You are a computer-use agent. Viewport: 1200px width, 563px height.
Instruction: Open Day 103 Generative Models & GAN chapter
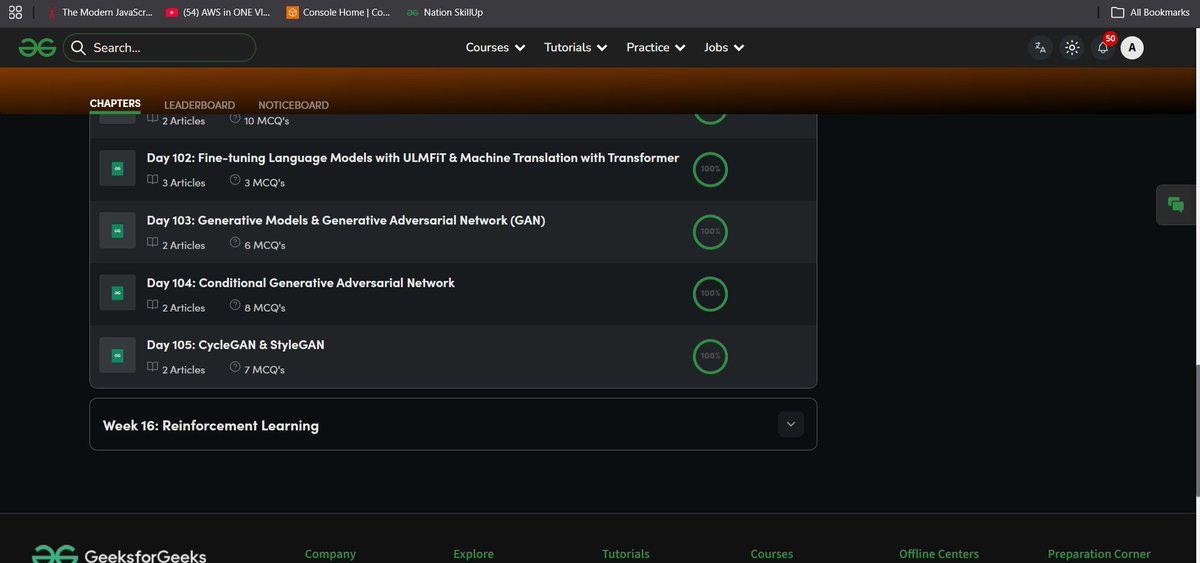(x=346, y=220)
